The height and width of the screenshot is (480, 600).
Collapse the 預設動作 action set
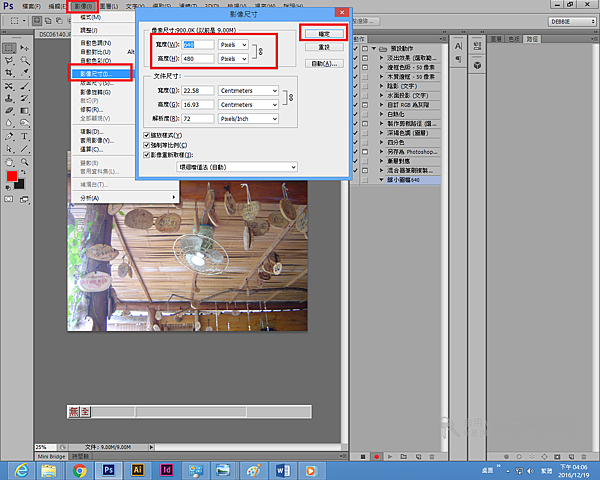pyautogui.click(x=374, y=49)
